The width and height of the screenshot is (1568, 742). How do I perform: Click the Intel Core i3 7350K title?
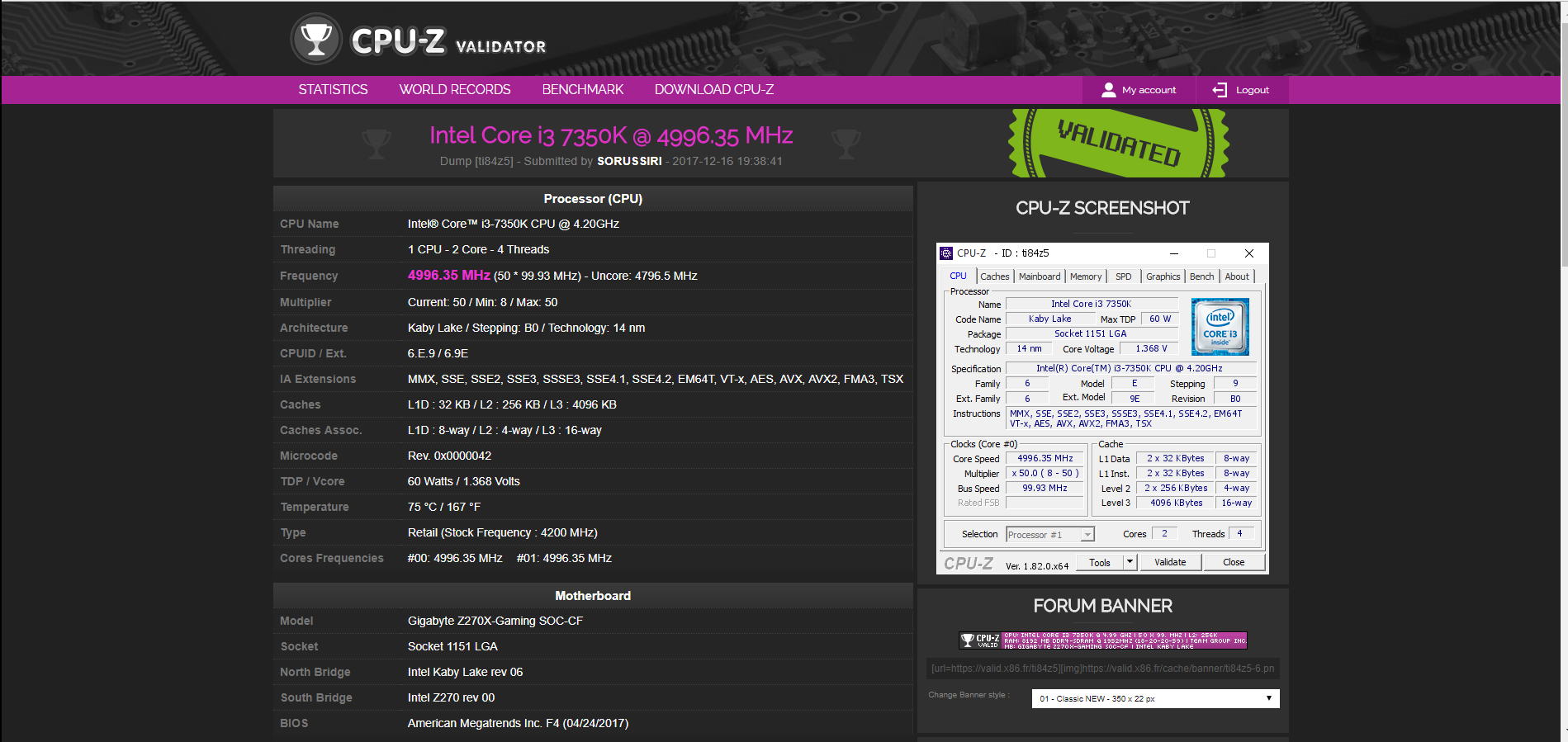611,135
